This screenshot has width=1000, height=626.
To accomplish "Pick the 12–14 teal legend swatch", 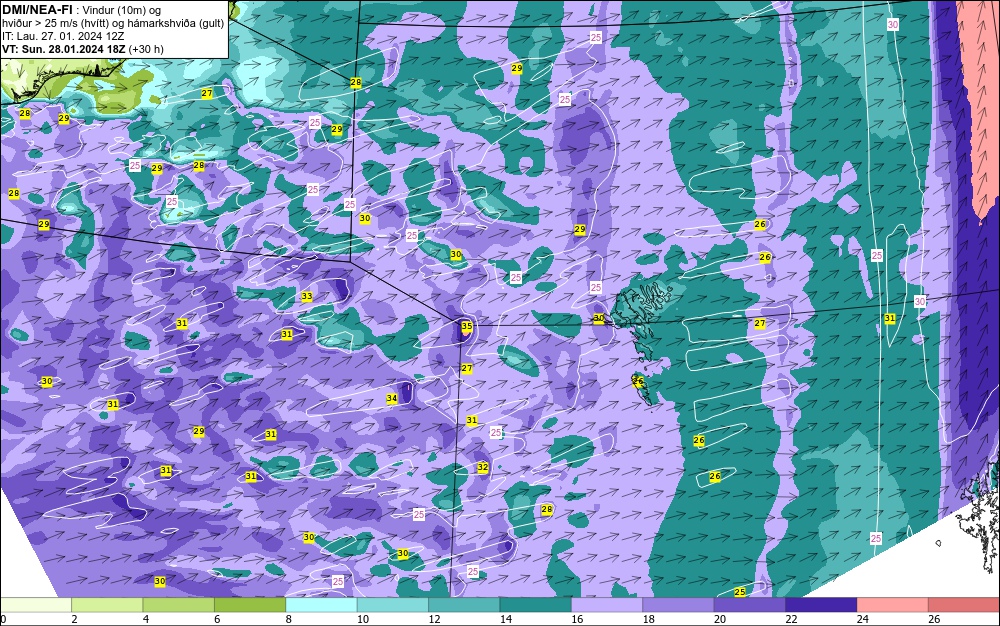I will [464, 605].
